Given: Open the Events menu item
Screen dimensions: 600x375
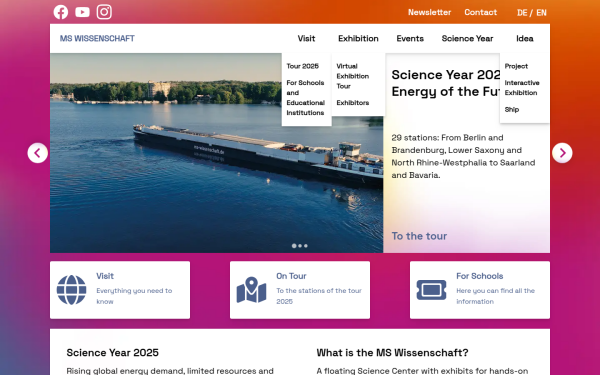Looking at the screenshot, I should [410, 39].
